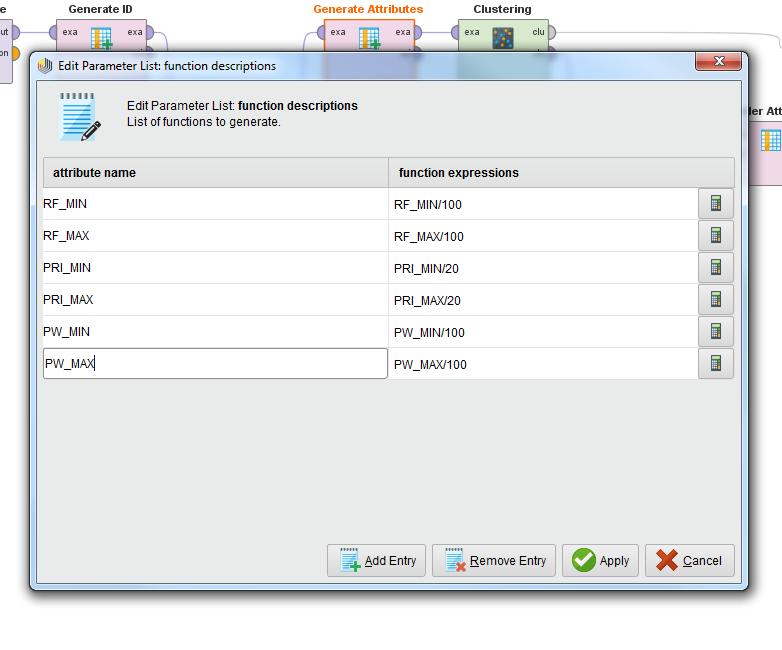
Task: Click Generate ID output exa port
Action: pyautogui.click(x=149, y=33)
